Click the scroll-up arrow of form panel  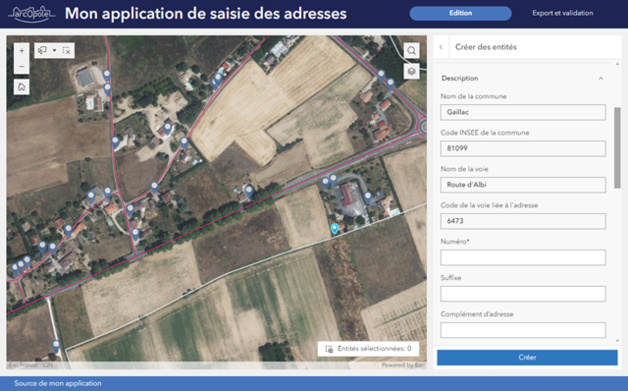(x=617, y=64)
